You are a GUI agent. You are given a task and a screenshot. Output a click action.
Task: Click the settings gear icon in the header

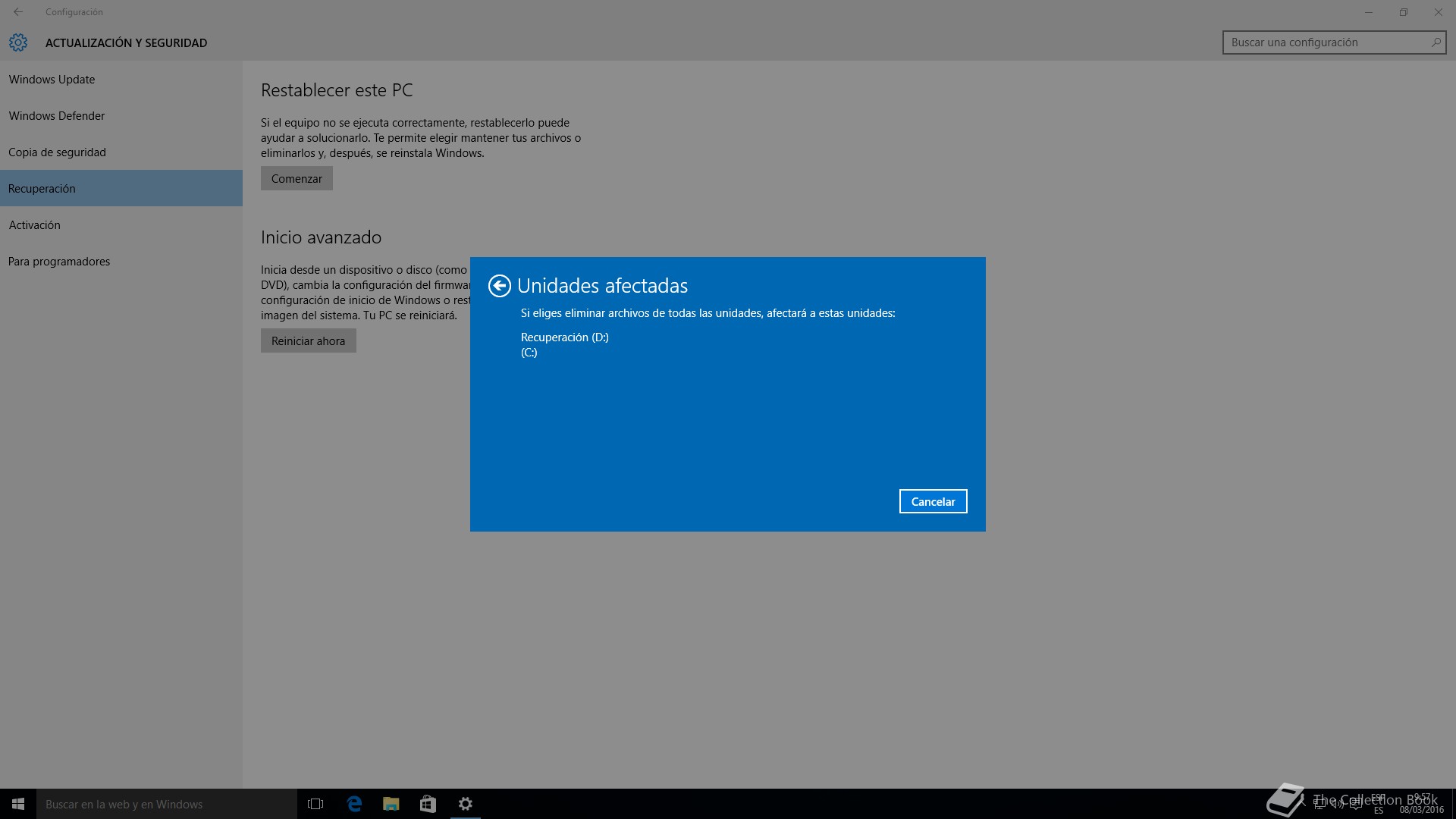coord(18,42)
